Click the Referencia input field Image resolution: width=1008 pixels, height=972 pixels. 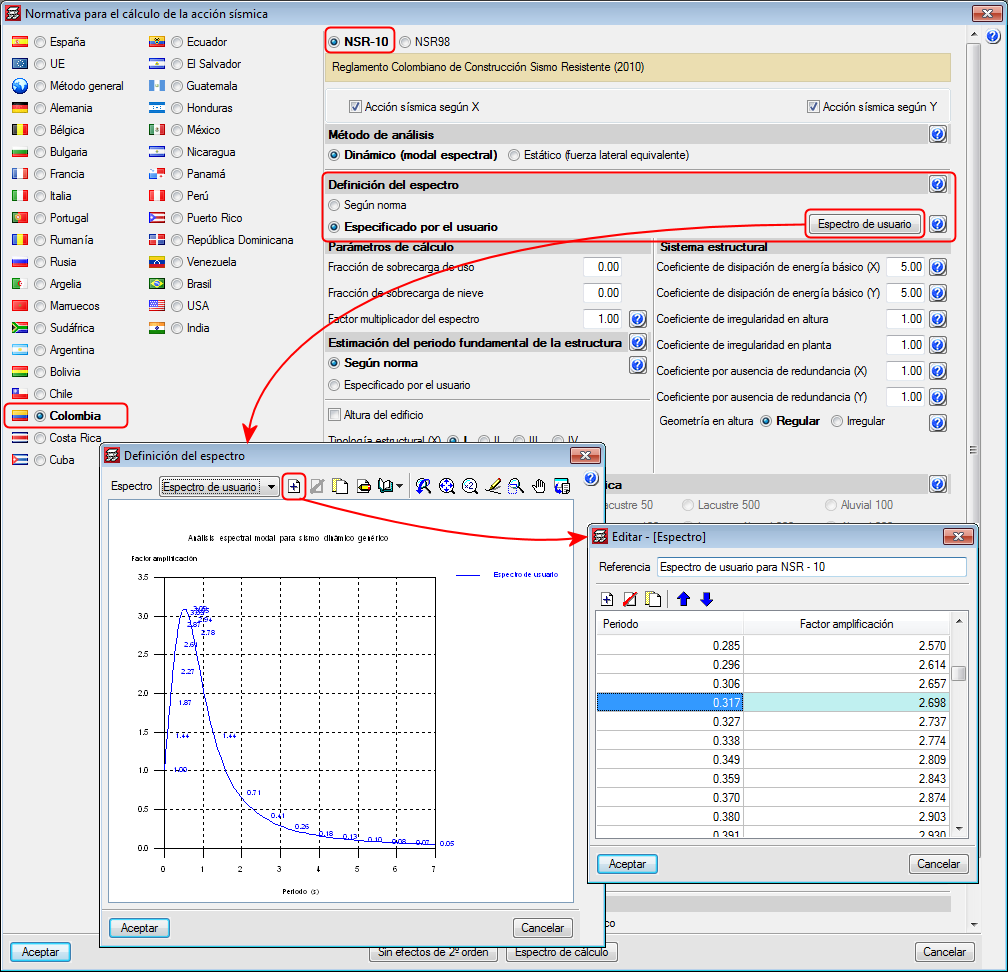[x=811, y=567]
